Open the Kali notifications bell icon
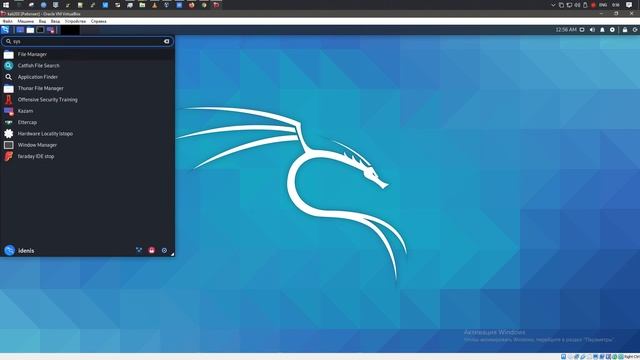640x360 pixels. (x=602, y=30)
